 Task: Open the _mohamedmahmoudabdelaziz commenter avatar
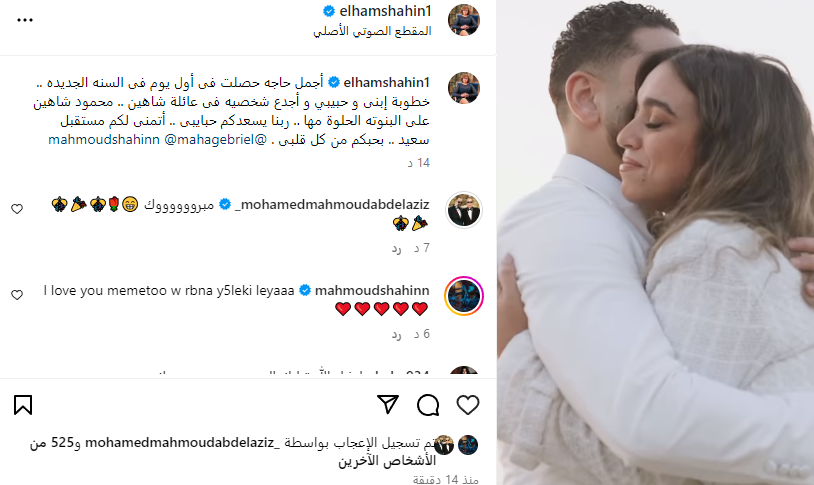click(x=464, y=210)
